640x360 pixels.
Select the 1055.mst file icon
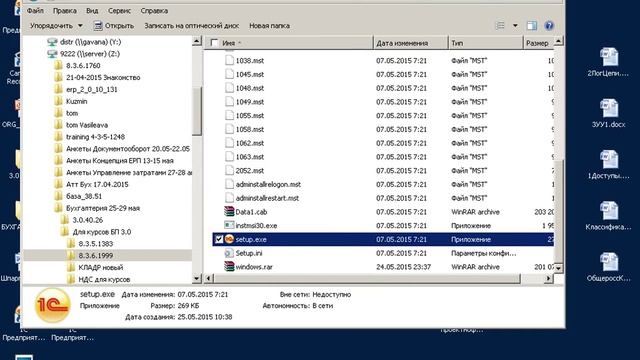229,116
